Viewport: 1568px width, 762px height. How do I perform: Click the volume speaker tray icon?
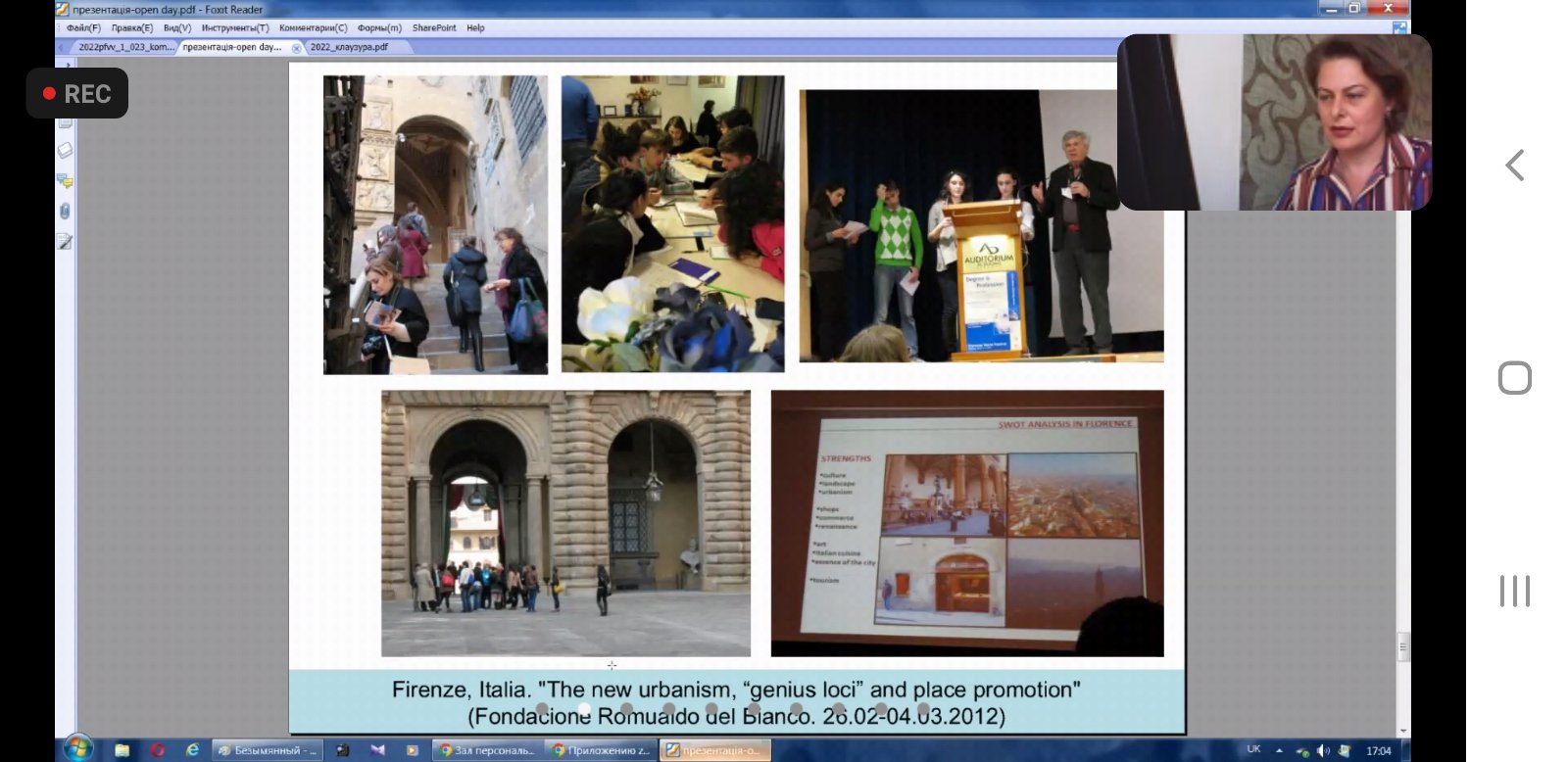[1323, 750]
